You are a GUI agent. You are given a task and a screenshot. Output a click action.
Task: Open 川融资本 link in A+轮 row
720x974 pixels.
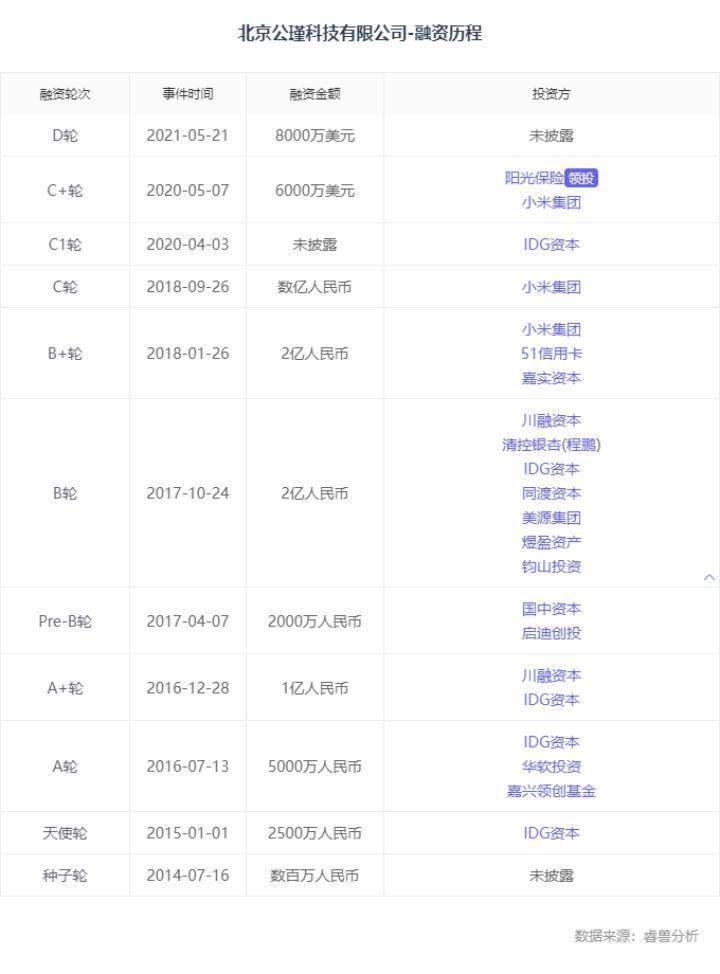pos(551,675)
